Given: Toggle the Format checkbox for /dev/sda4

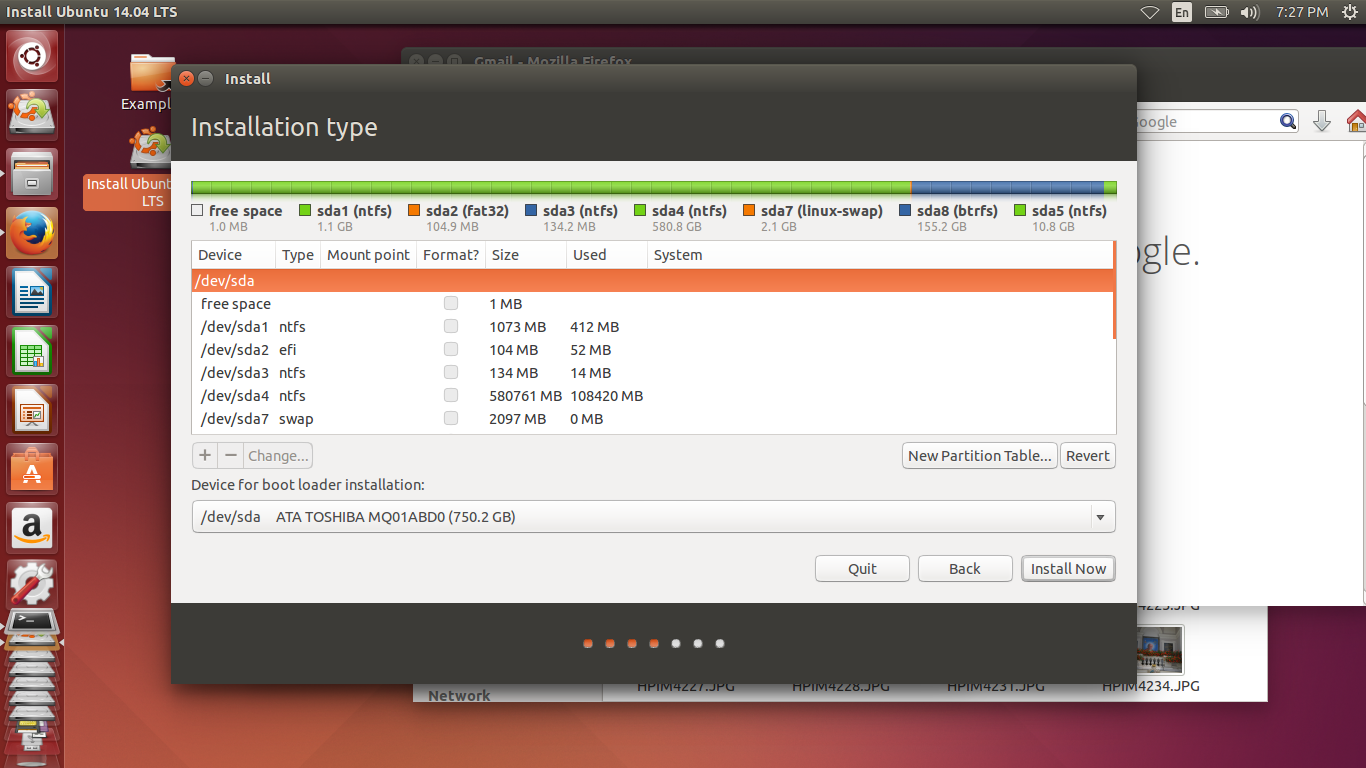Looking at the screenshot, I should point(451,395).
